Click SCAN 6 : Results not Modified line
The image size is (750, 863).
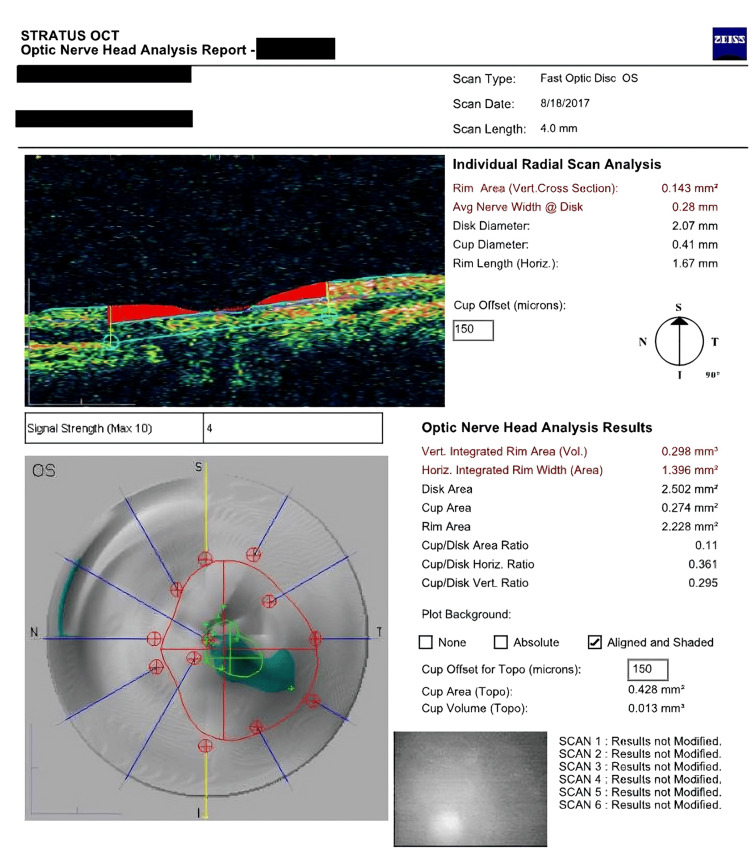[x=640, y=805]
